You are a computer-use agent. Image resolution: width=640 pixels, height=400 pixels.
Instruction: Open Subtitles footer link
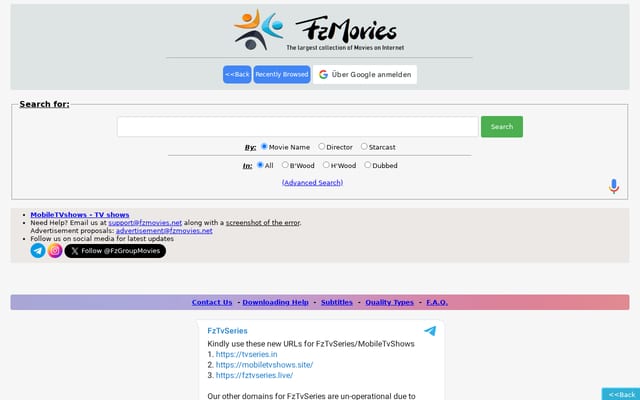[x=337, y=302]
